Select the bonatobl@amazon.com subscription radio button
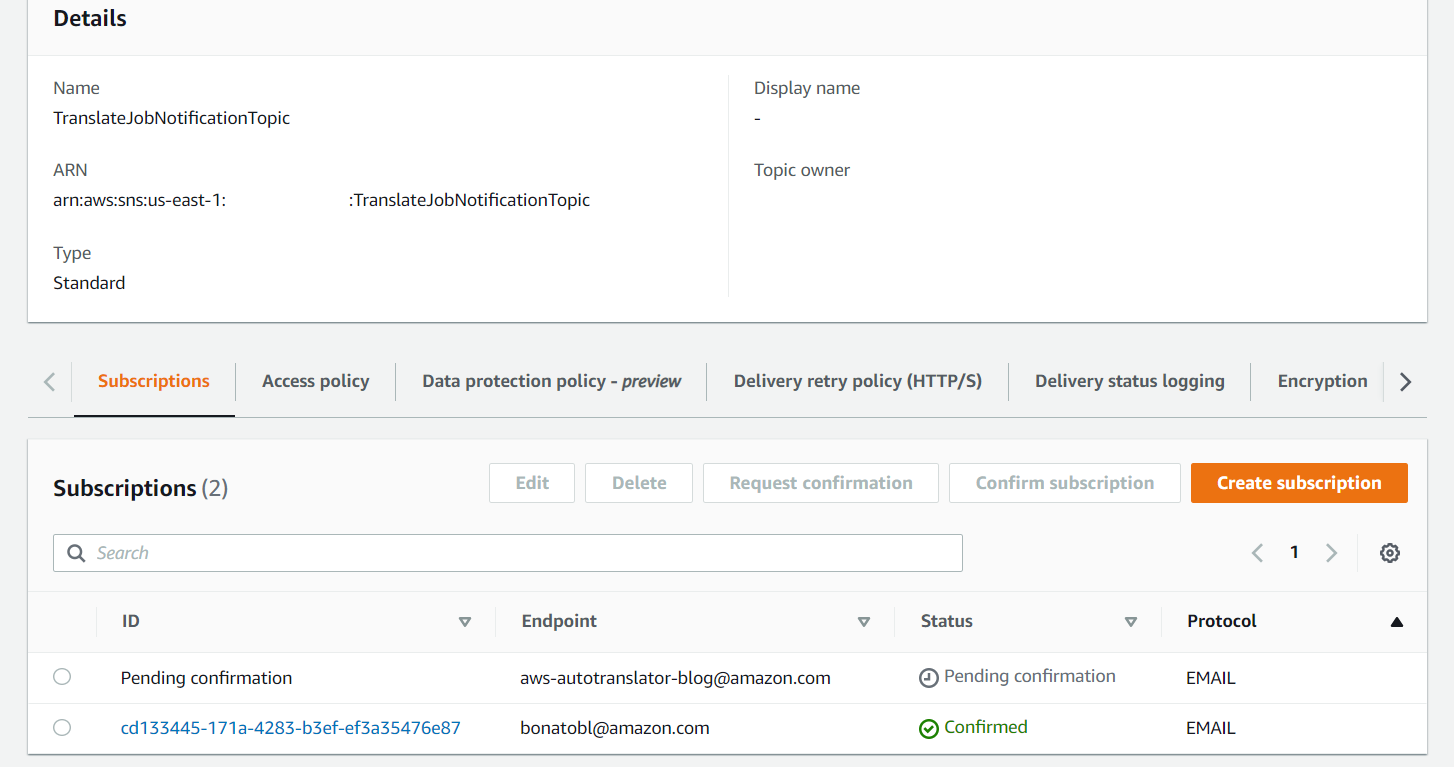The height and width of the screenshot is (768, 1454). tap(62, 727)
